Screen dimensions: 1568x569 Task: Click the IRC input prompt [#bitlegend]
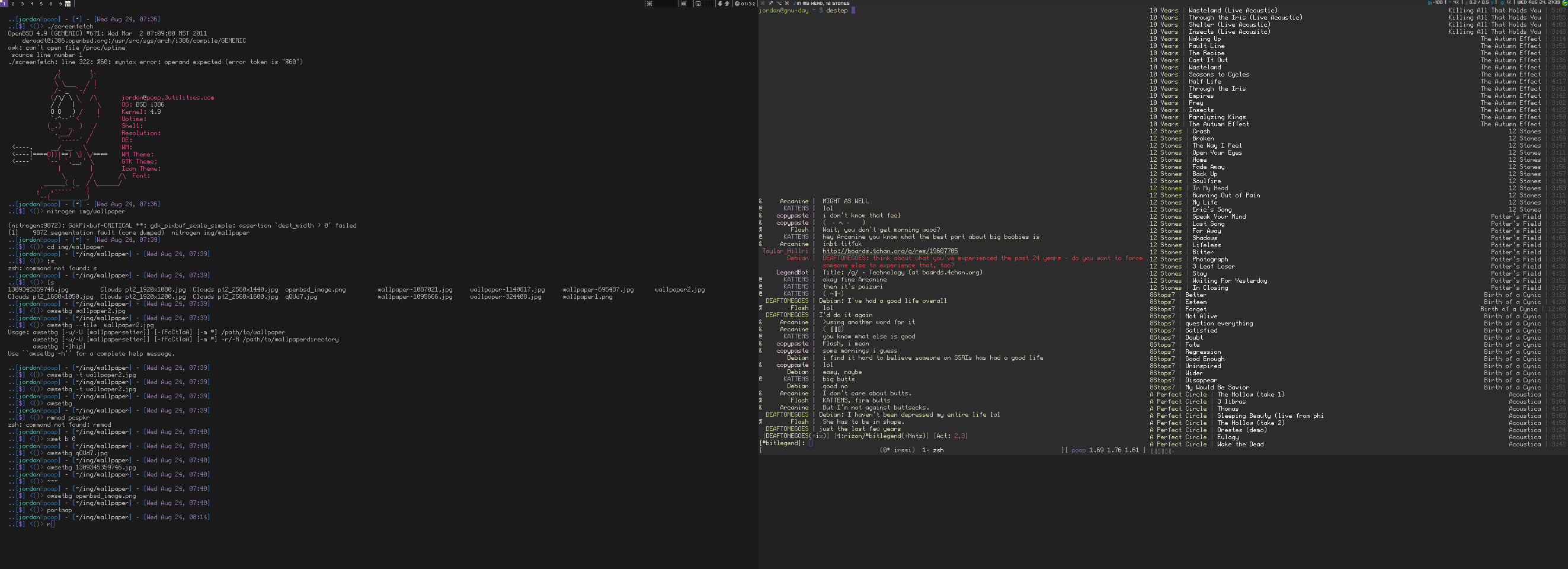coord(782,443)
